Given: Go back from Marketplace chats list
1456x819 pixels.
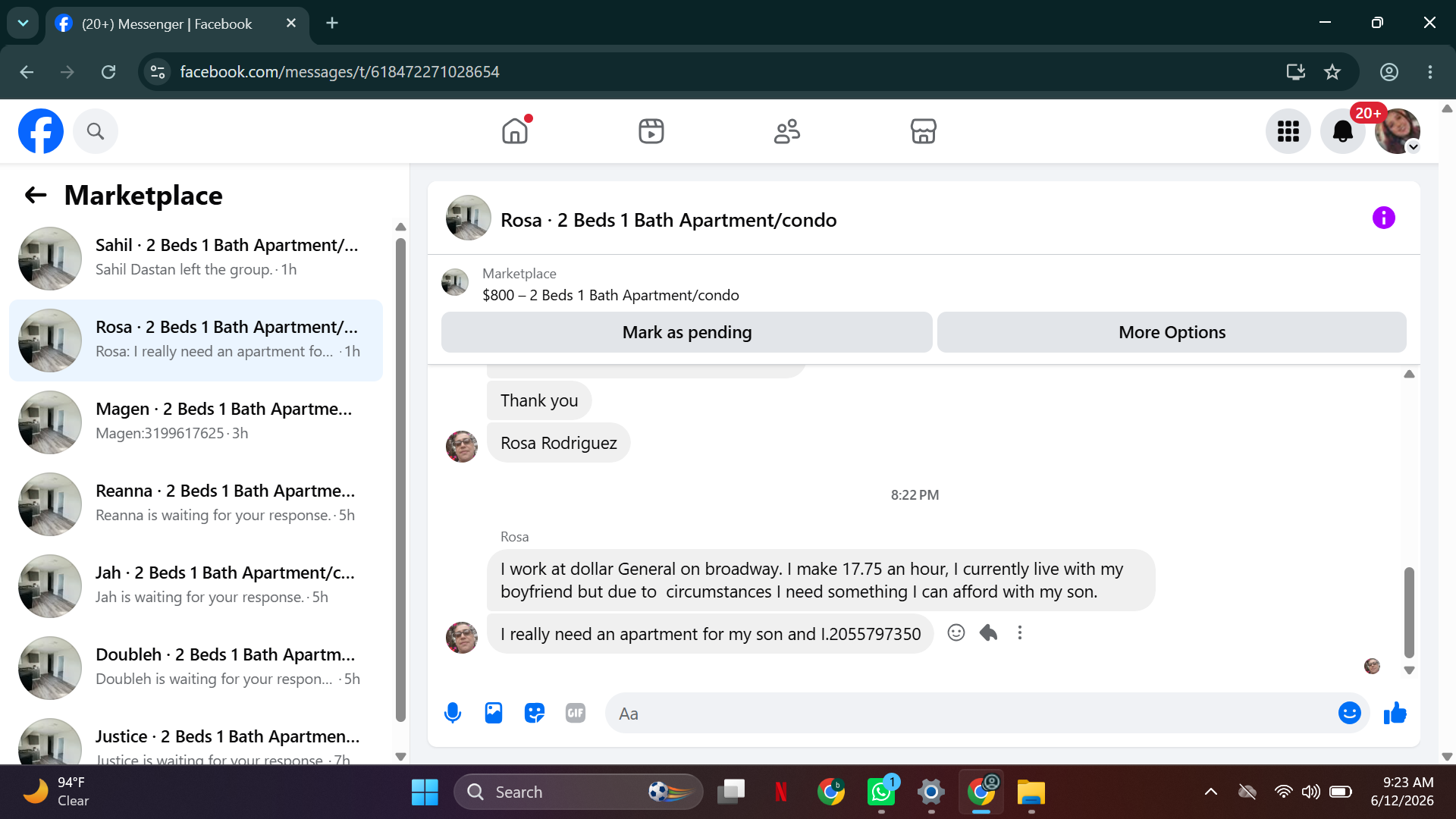Looking at the screenshot, I should point(36,196).
